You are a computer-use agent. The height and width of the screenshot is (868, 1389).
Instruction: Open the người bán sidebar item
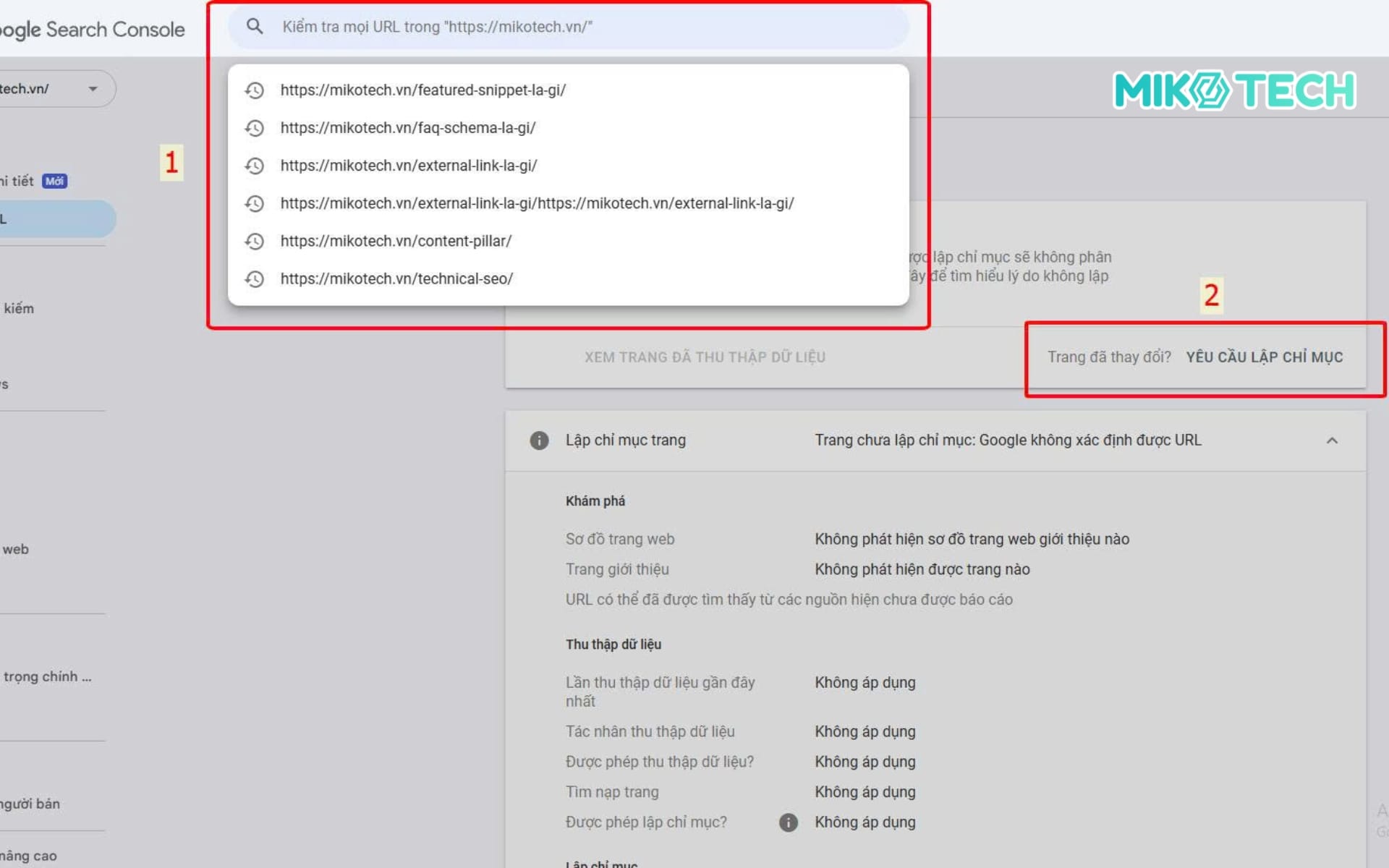30,804
